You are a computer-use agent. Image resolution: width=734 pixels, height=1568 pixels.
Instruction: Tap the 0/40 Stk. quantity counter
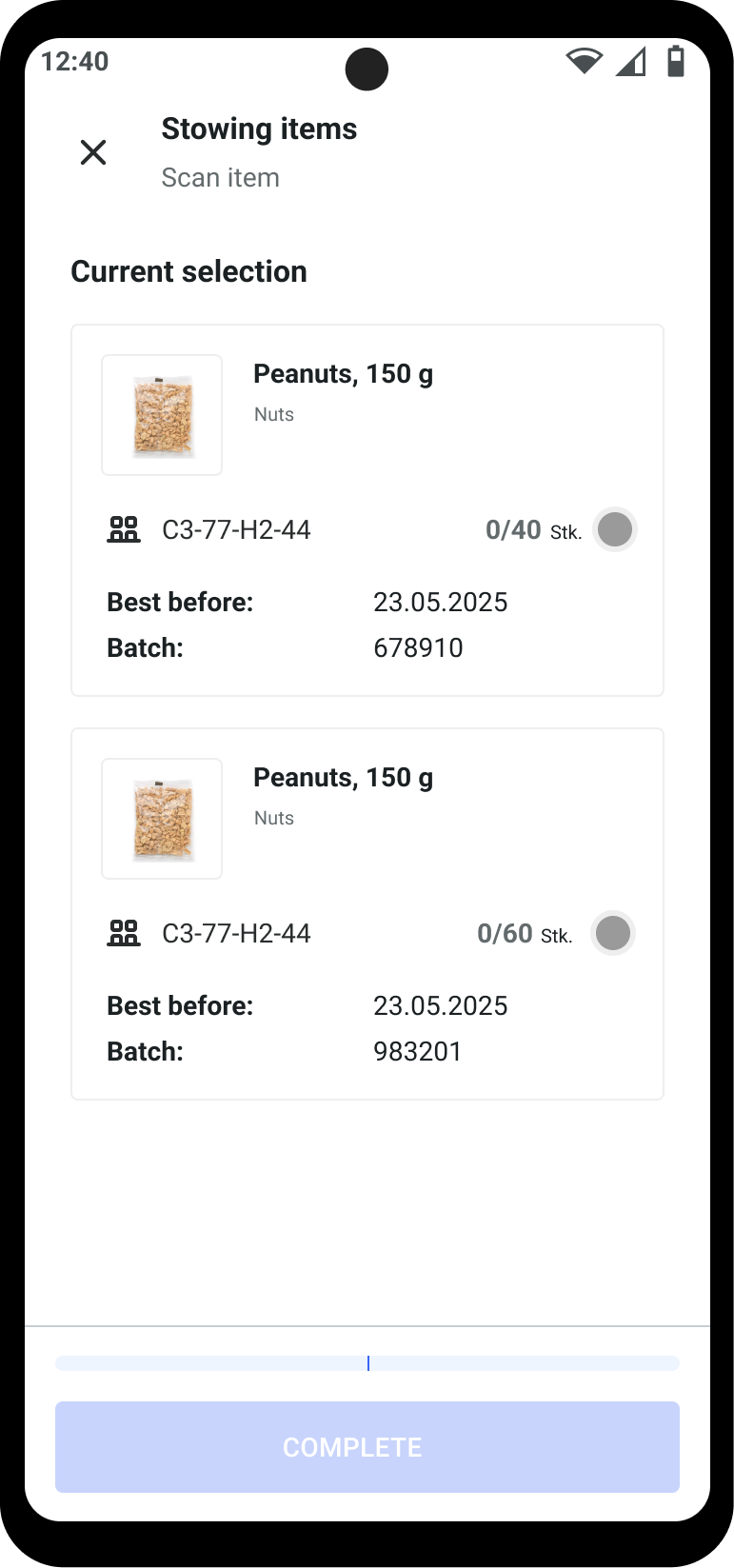[533, 530]
